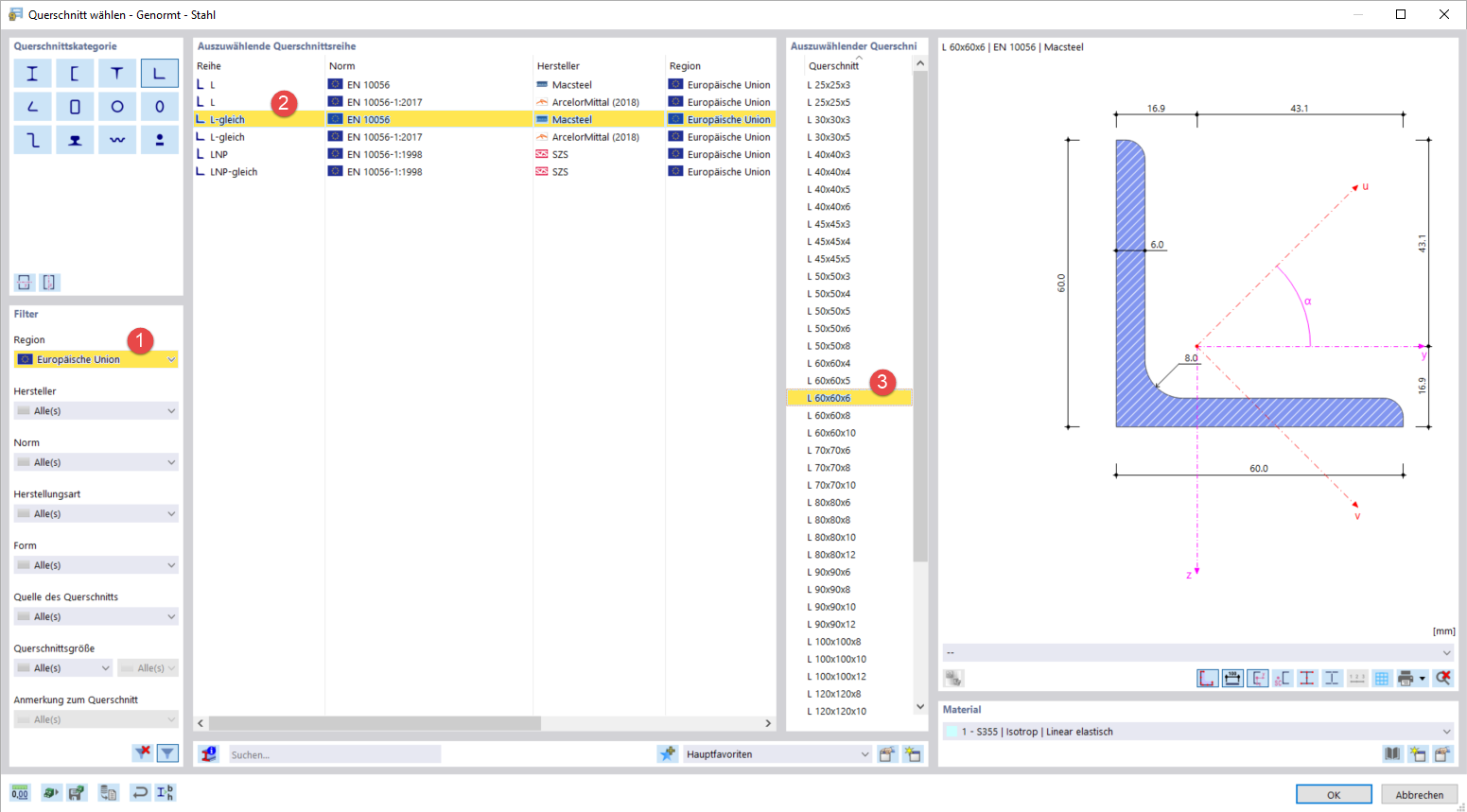This screenshot has height=812, width=1467.
Task: Open the Hersteller filter dropdown
Action: (x=96, y=410)
